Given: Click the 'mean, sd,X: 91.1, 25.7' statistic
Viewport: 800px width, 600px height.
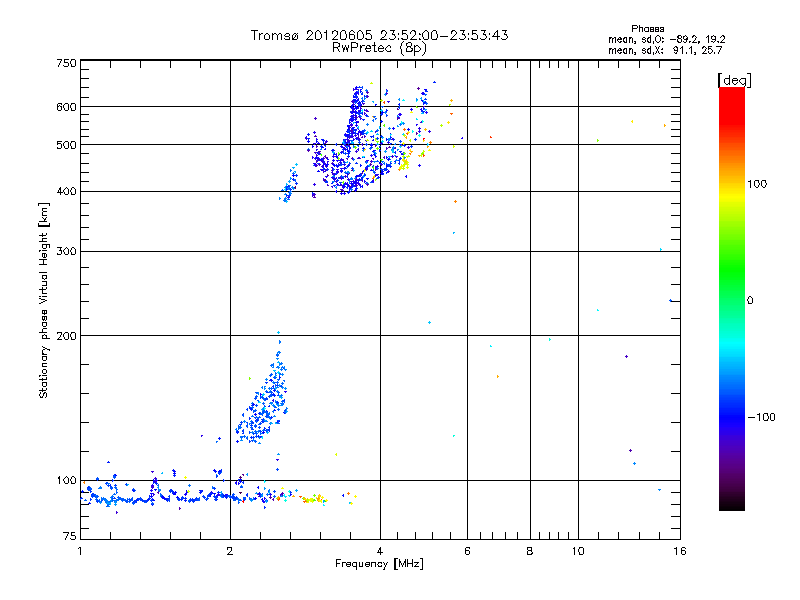Looking at the screenshot, I should click(x=665, y=50).
